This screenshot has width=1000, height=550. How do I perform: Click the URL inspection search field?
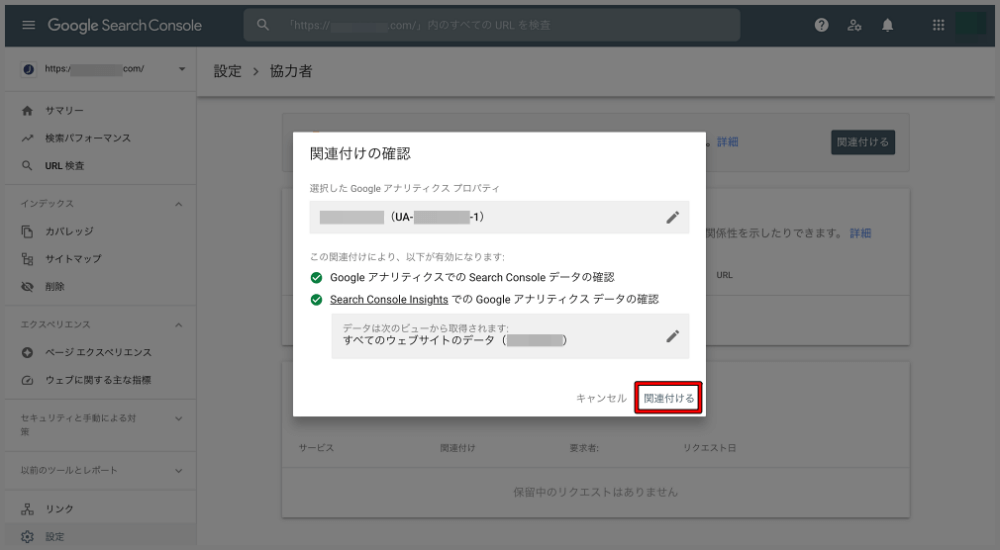492,25
